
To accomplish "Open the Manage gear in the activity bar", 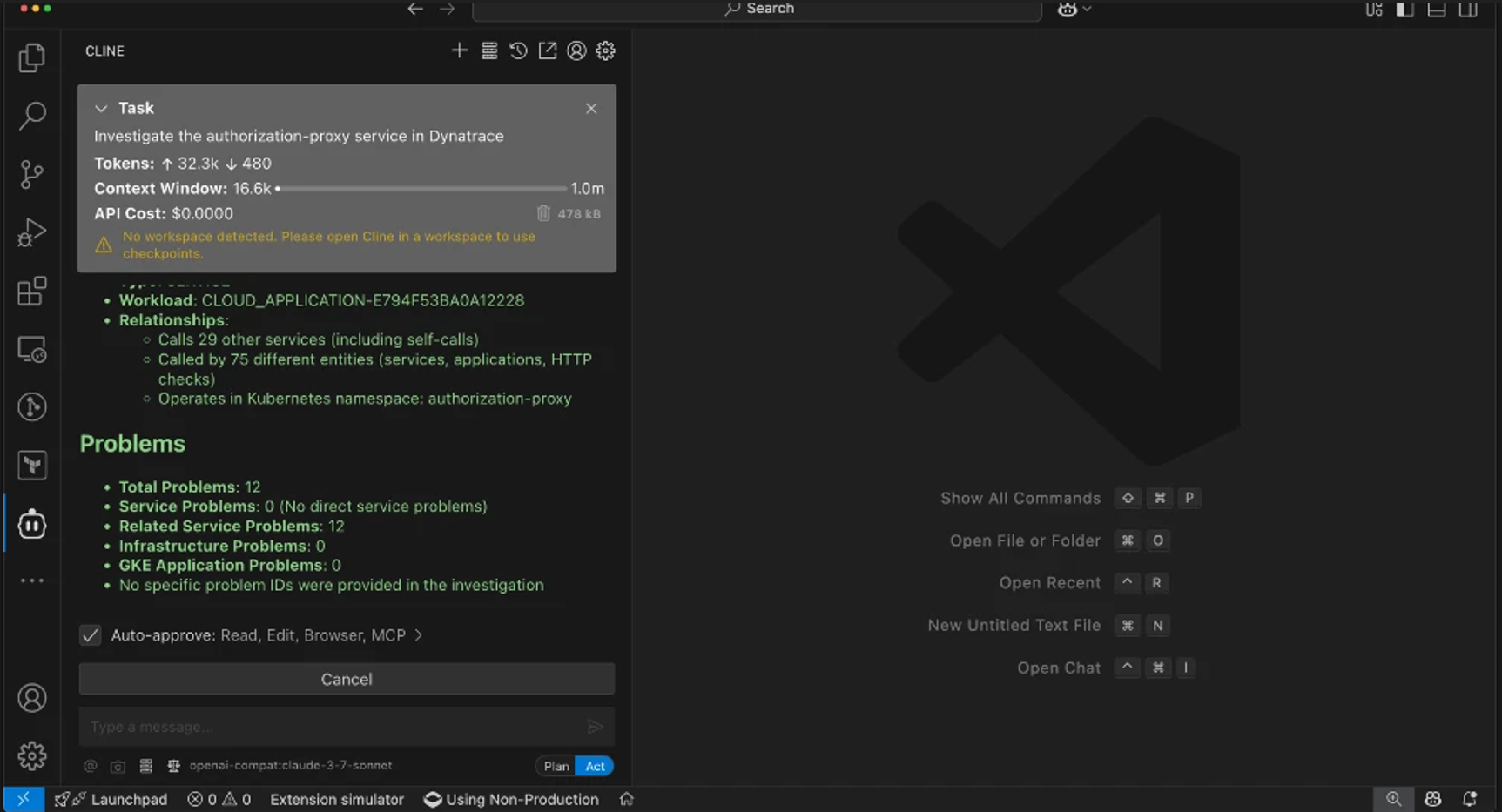I will pos(32,755).
